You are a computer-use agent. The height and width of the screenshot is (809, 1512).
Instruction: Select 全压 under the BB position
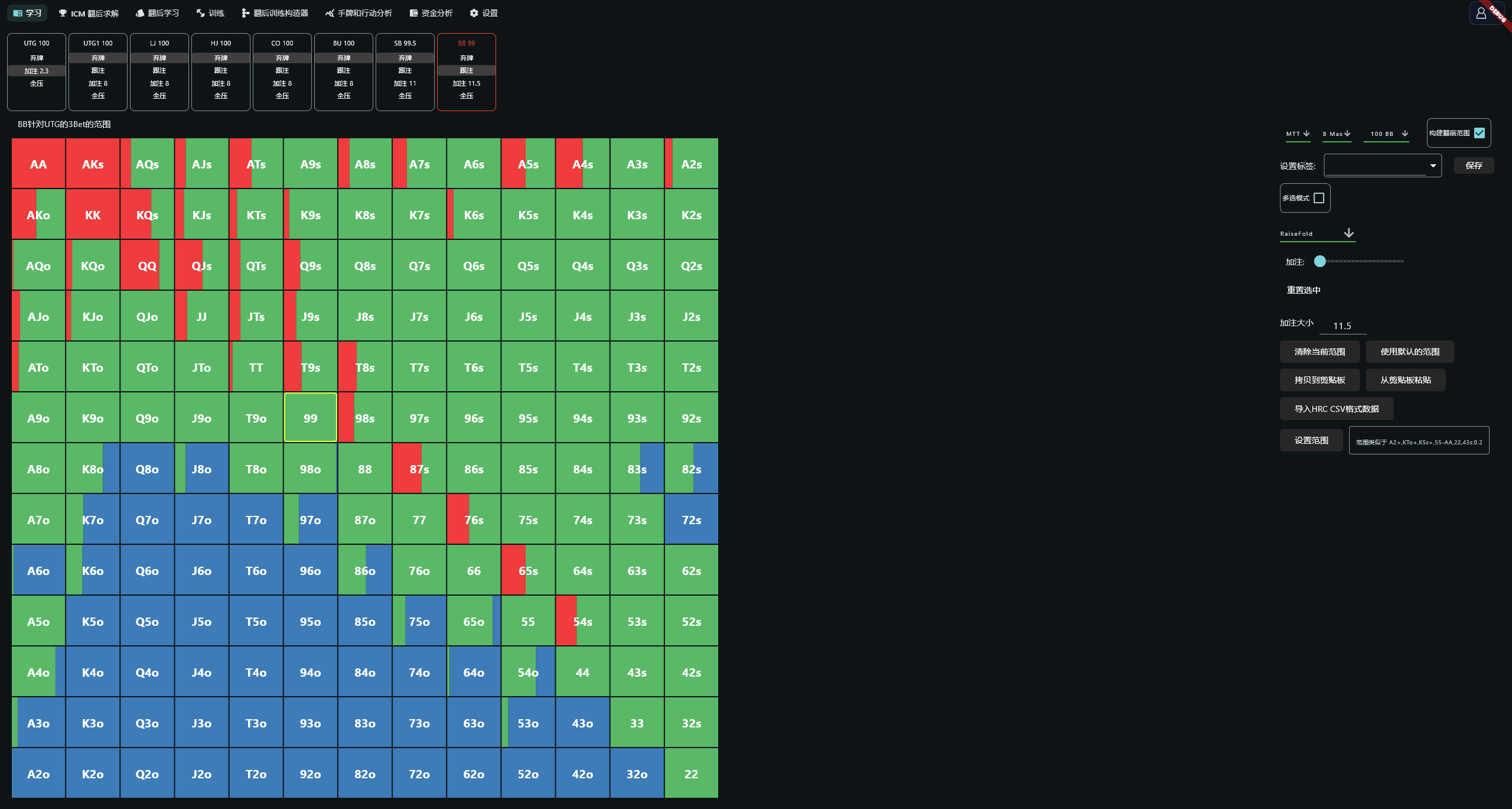467,96
